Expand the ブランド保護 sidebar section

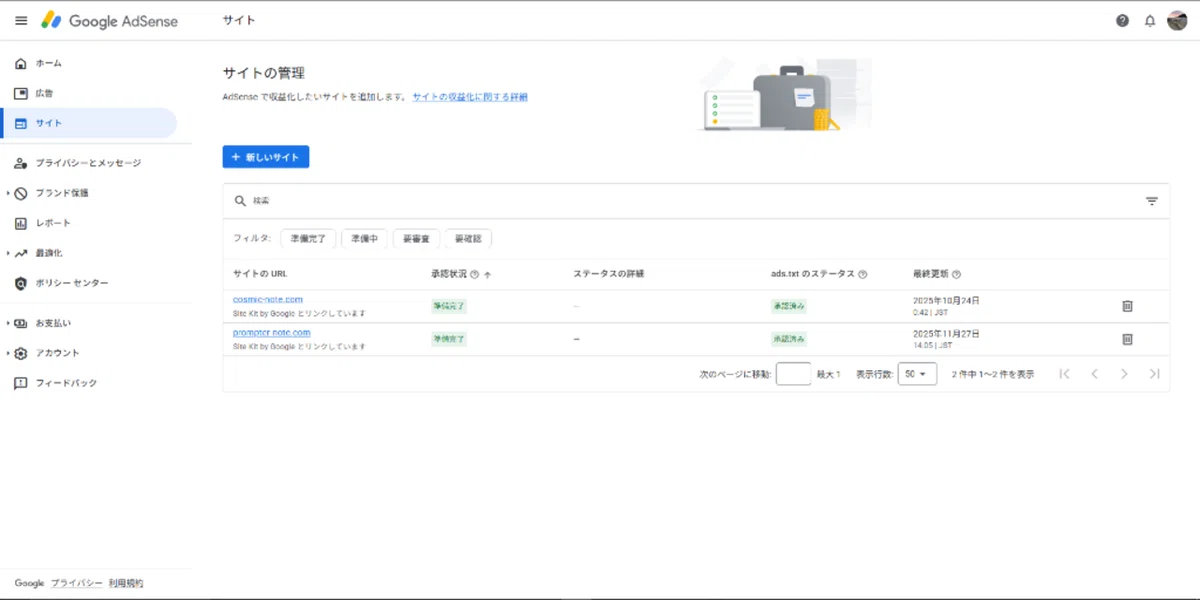pyautogui.click(x=7, y=193)
